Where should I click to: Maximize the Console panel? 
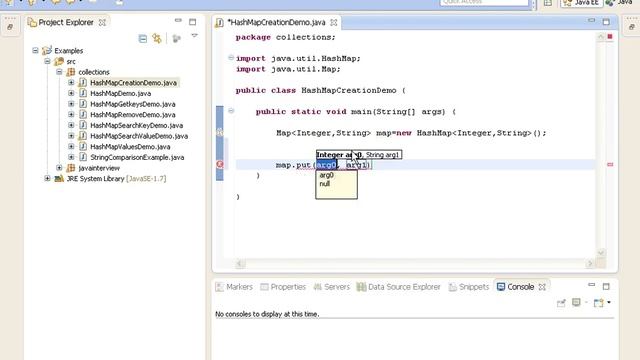pyautogui.click(x=606, y=287)
